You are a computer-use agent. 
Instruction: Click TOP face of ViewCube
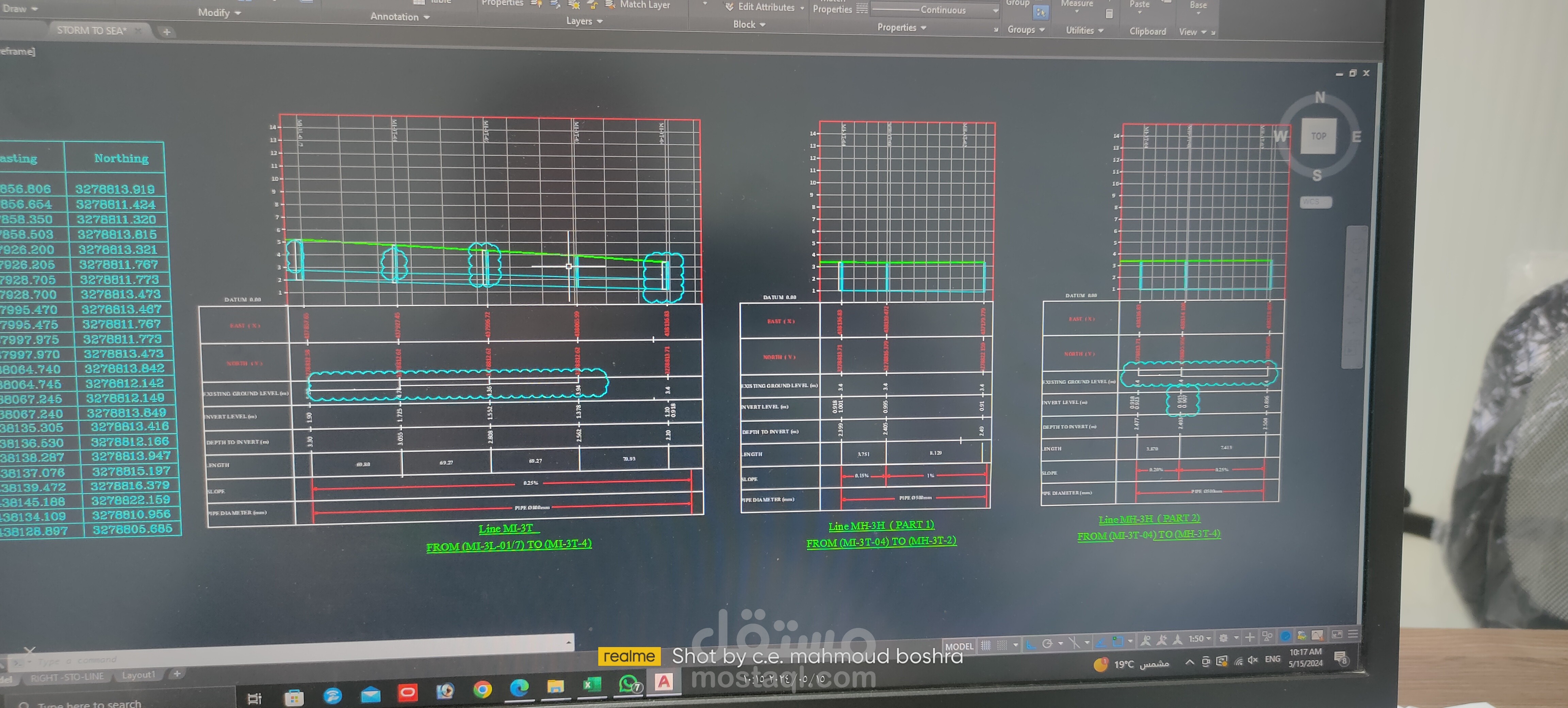(x=1319, y=136)
